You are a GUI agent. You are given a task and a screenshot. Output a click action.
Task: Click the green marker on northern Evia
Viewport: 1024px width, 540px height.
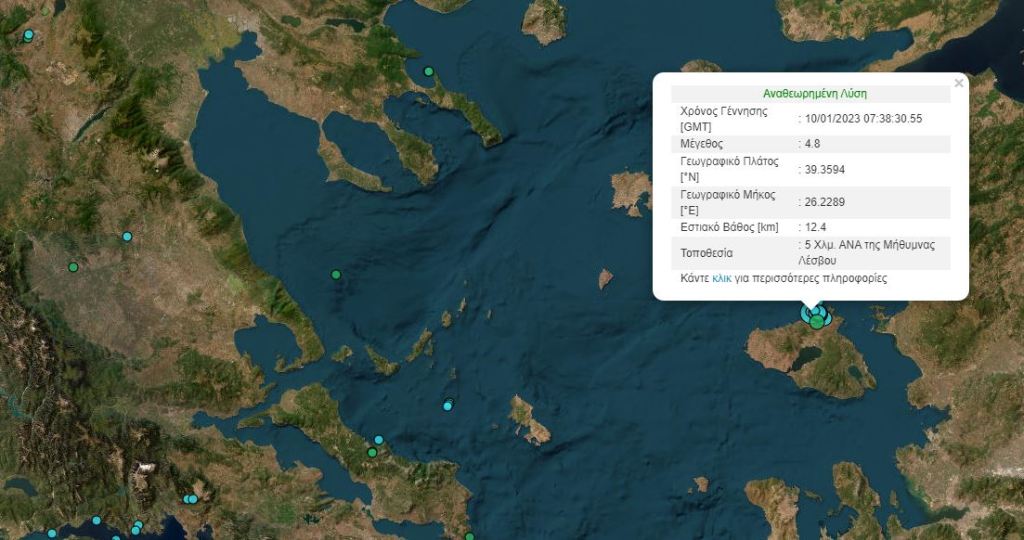[x=371, y=453]
